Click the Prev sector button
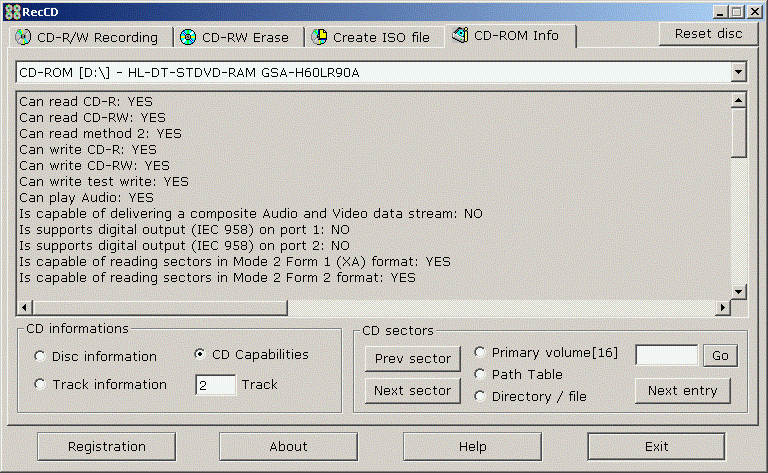 412,359
